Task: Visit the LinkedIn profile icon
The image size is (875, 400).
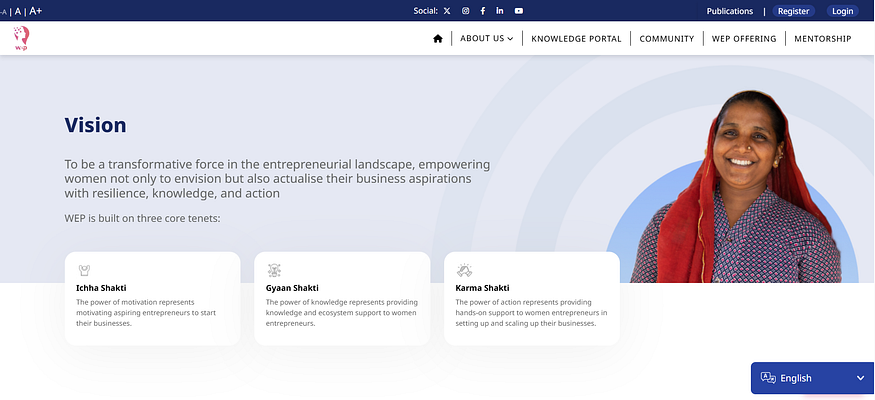Action: click(x=500, y=11)
